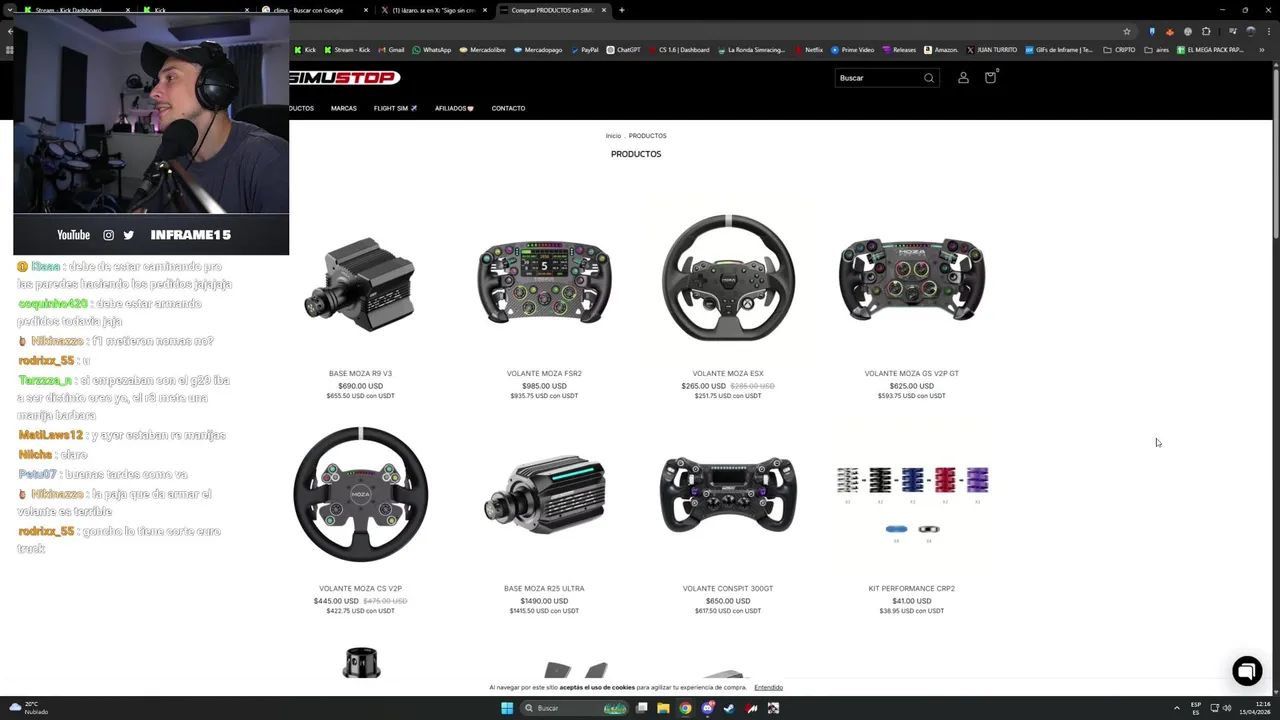Close the Comprar PRODUCTOS browser tab
This screenshot has height=720, width=1280.
pos(603,10)
